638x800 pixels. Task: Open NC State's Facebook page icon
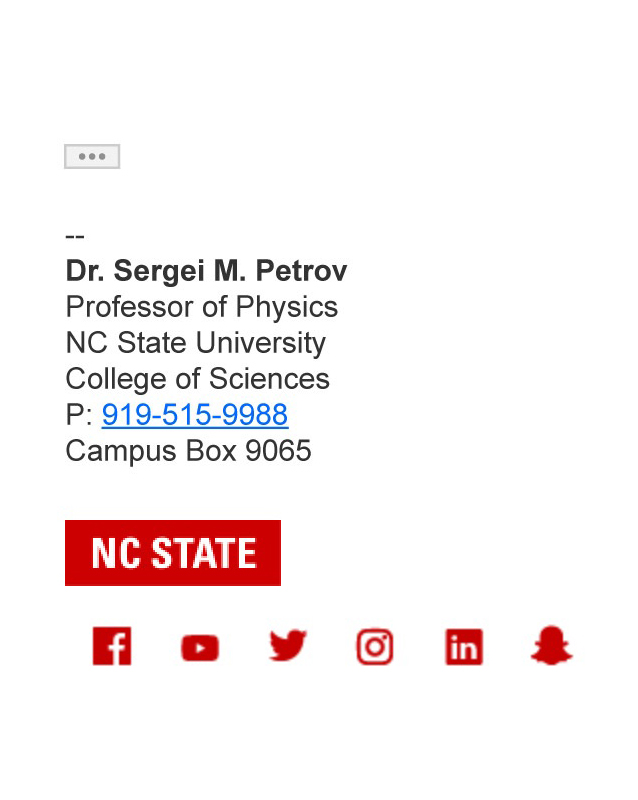tap(112, 646)
